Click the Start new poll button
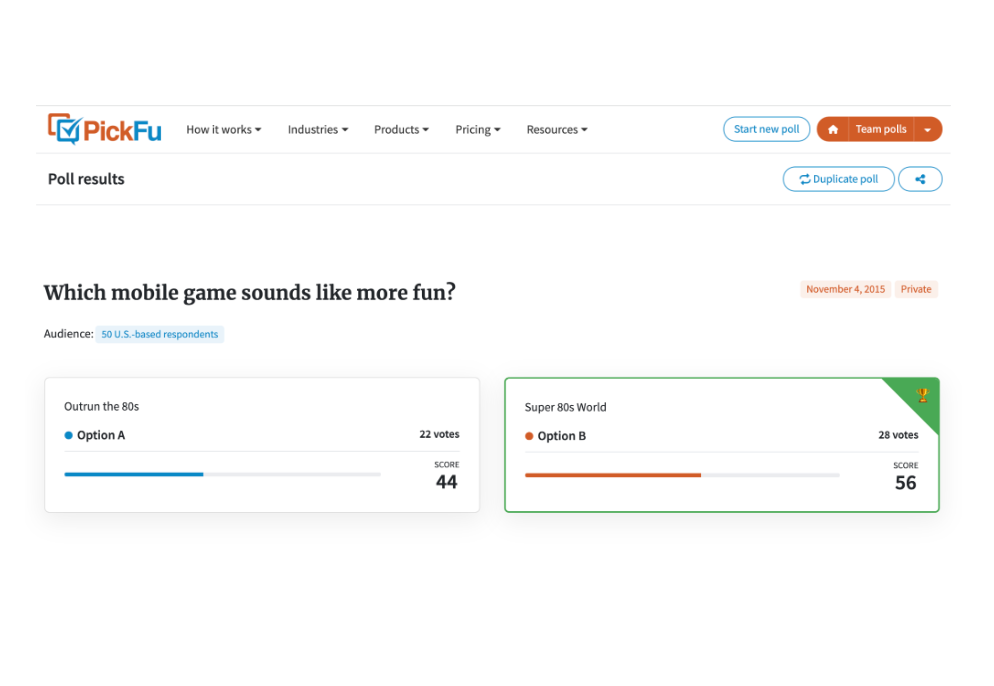This screenshot has height=686, width=994. coord(766,129)
